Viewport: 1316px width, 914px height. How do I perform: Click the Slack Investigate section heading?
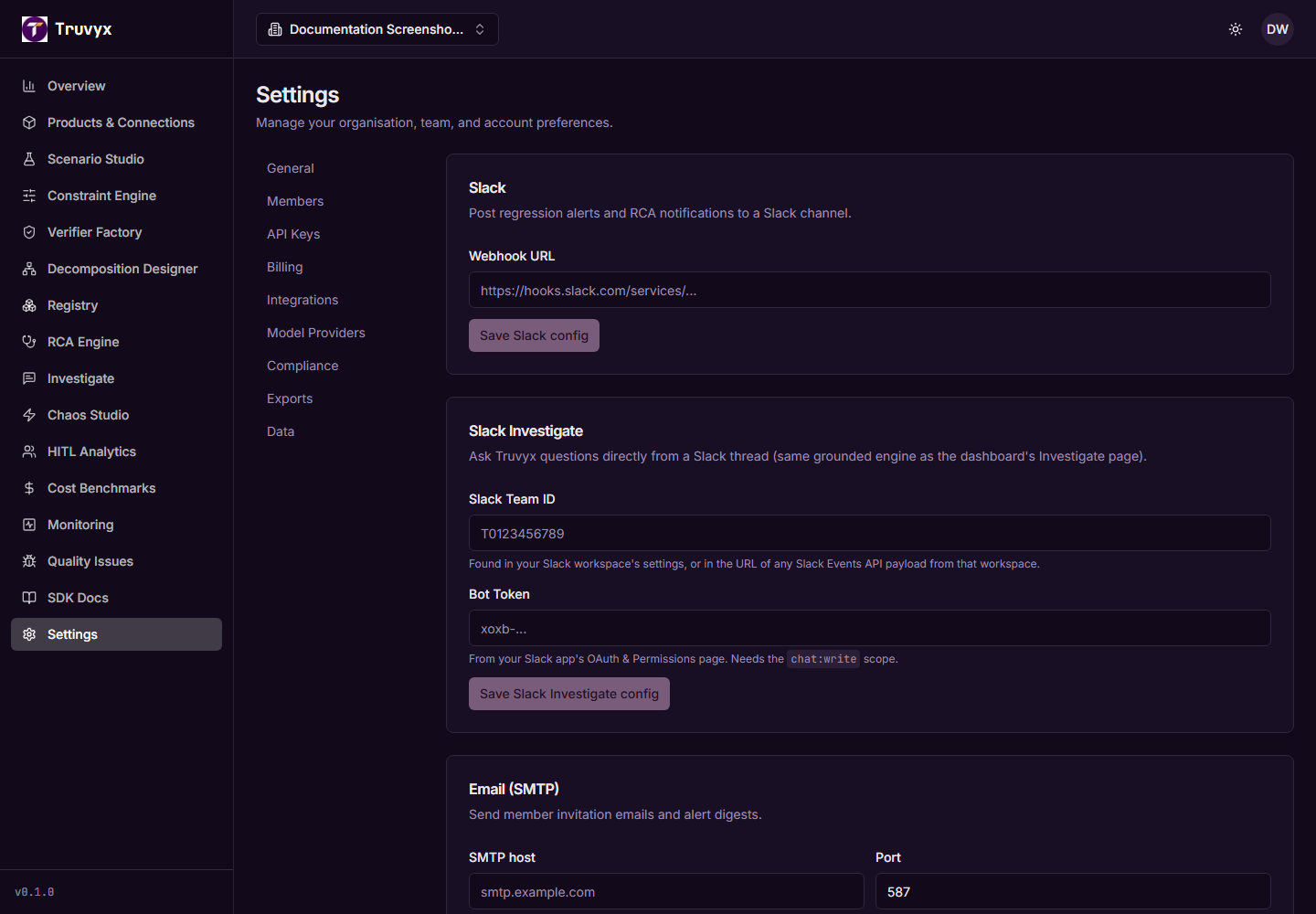pyautogui.click(x=525, y=430)
